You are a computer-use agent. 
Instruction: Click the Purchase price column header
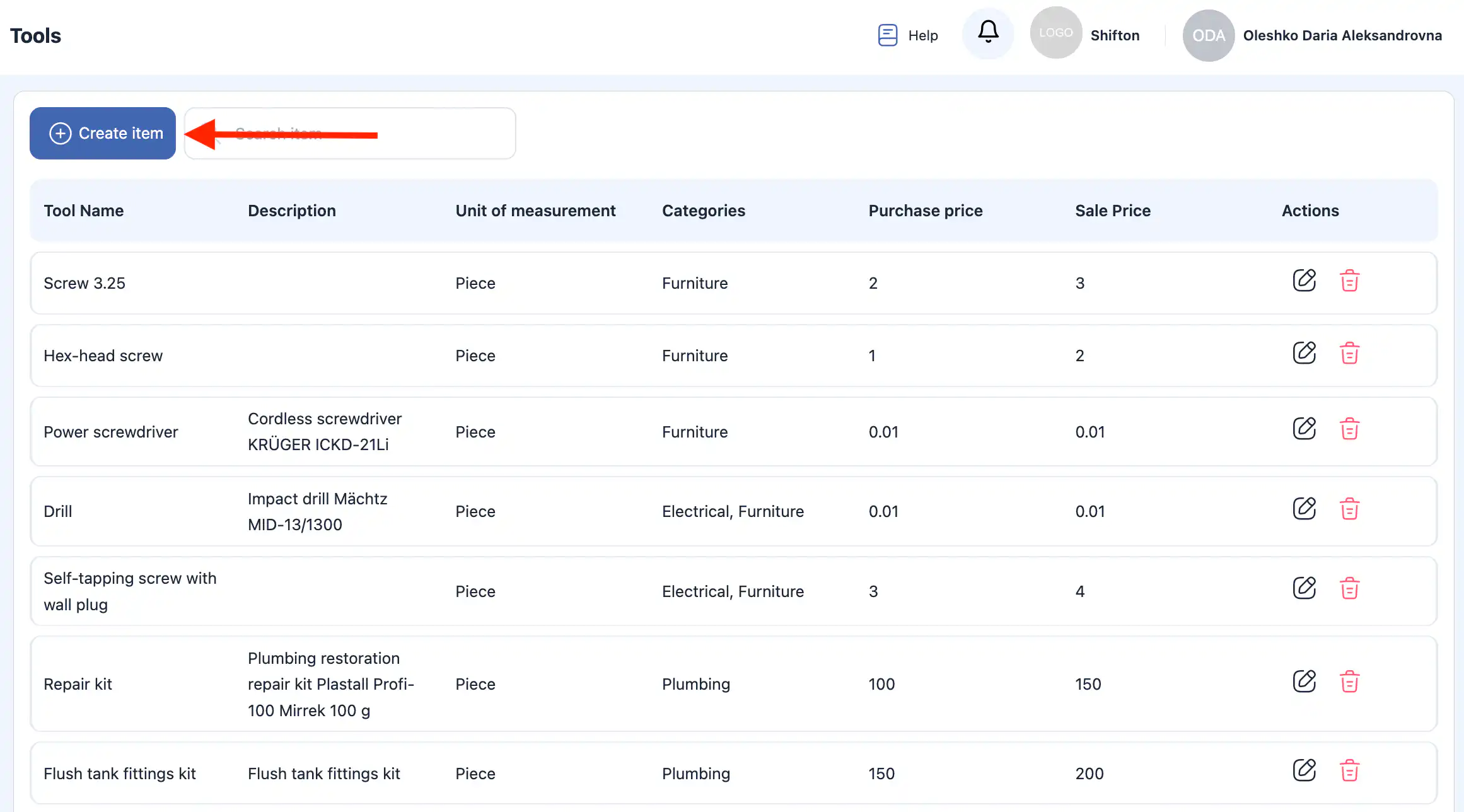(925, 211)
